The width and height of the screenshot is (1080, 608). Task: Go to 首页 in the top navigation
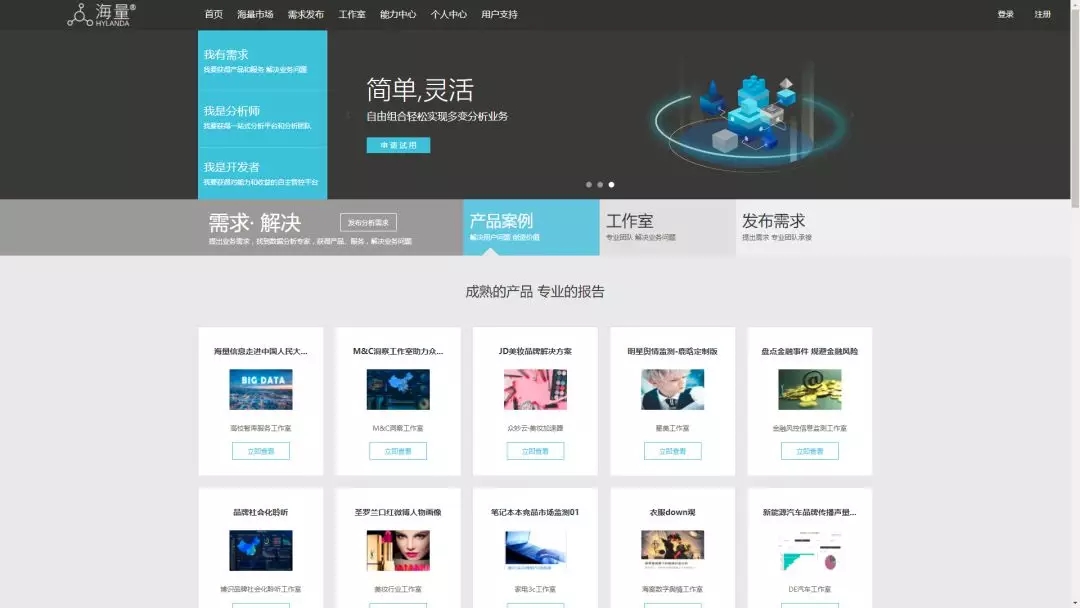click(x=214, y=14)
